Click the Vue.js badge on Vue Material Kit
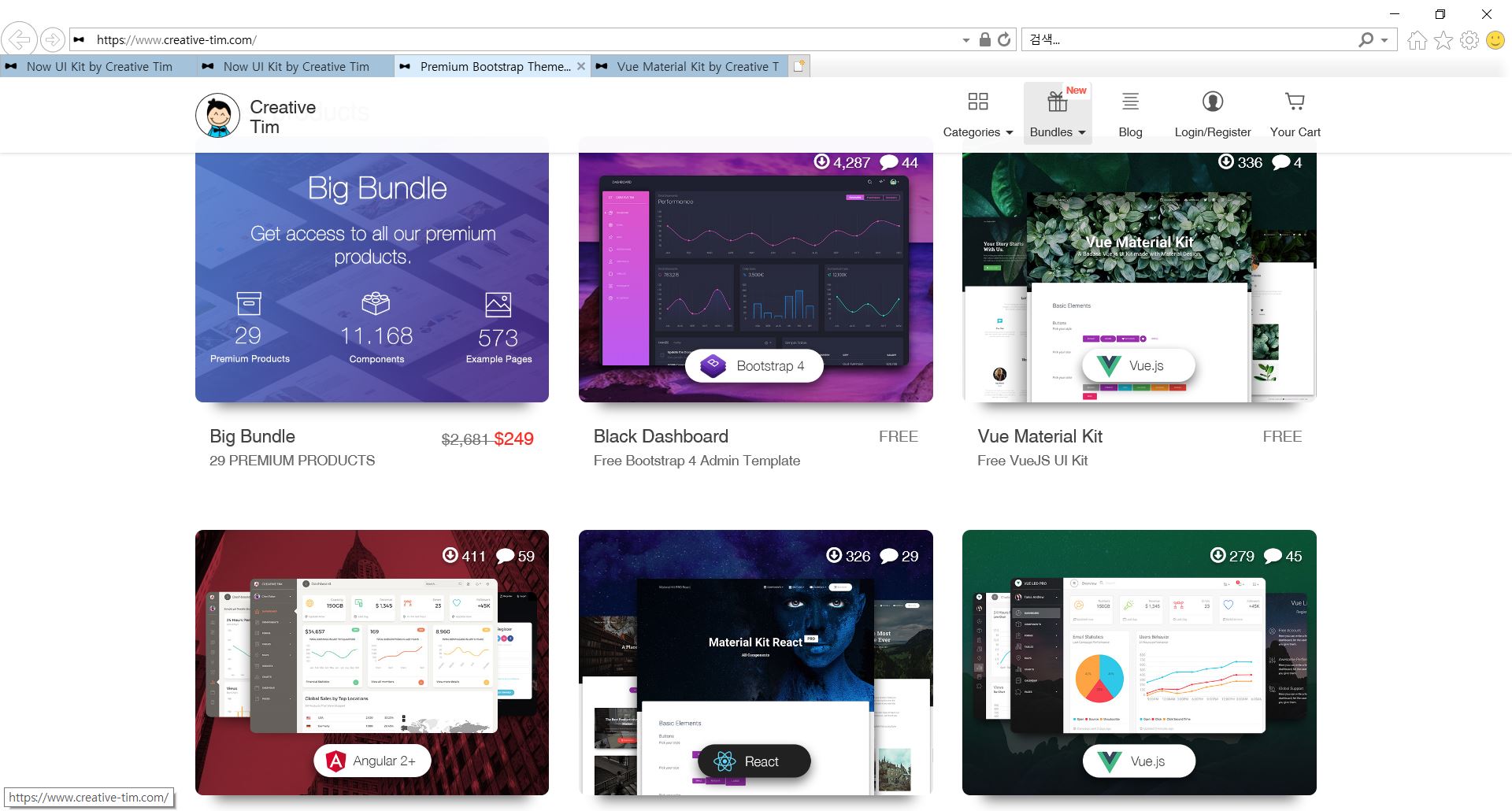The width and height of the screenshot is (1512, 811). 1138,365
